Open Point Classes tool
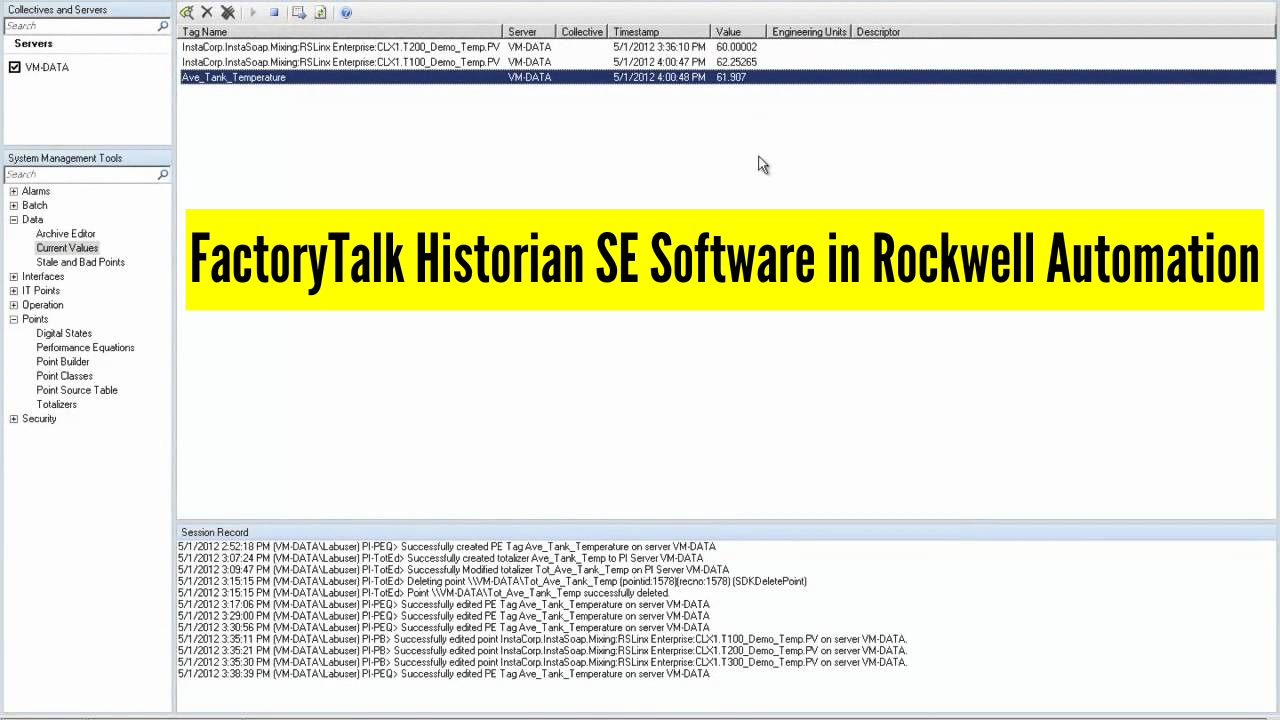The width and height of the screenshot is (1280, 720). tap(64, 376)
